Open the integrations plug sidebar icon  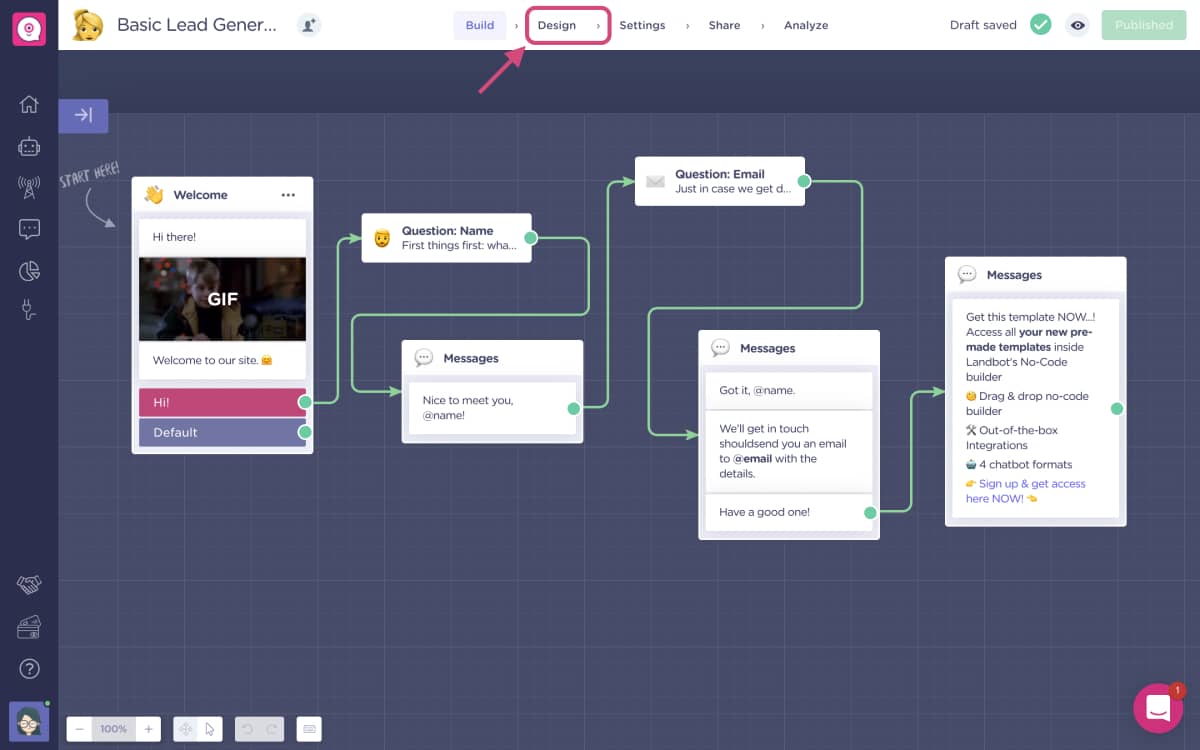[29, 311]
